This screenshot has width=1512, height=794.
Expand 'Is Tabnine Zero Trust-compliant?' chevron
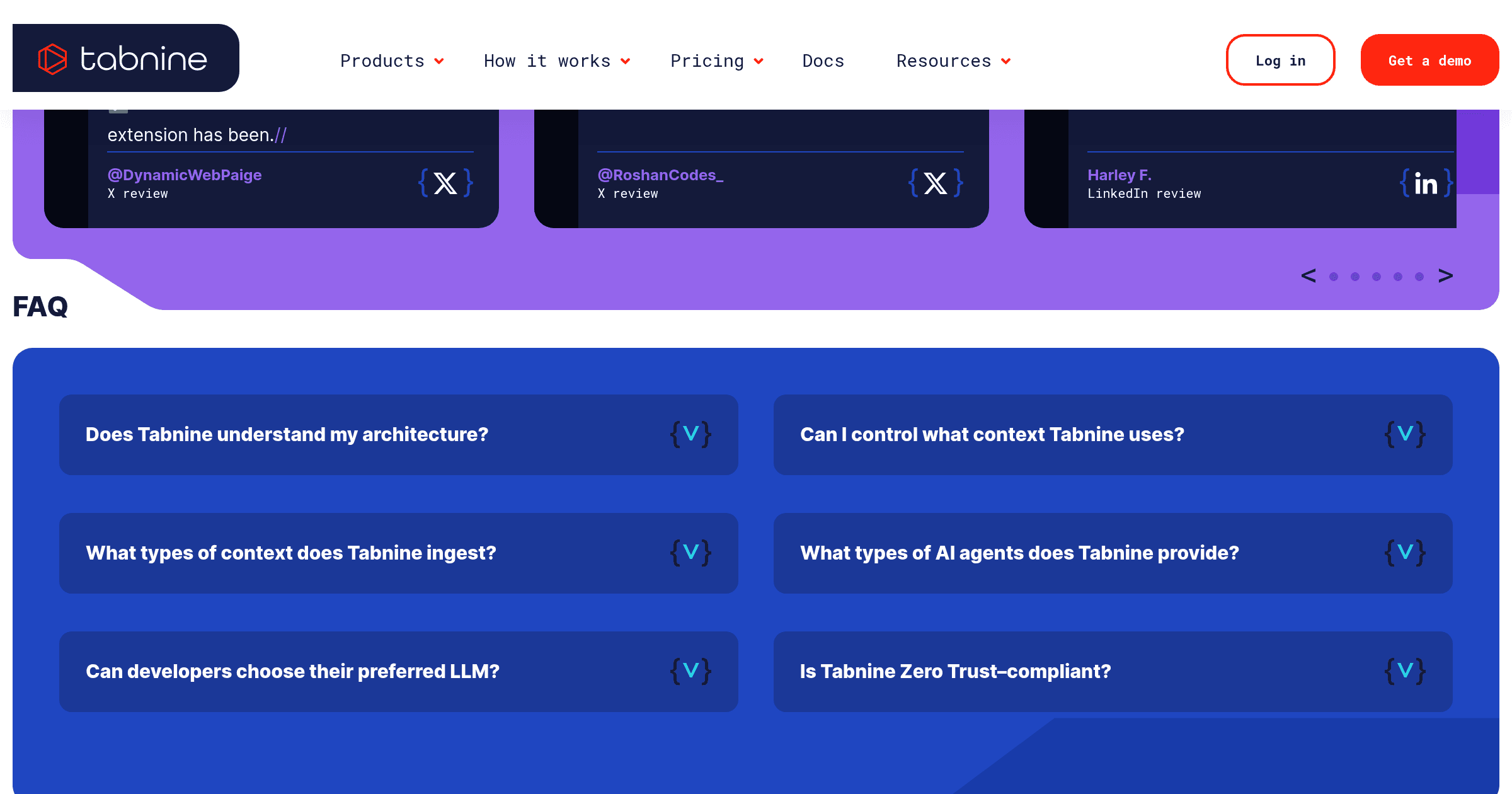(x=1406, y=671)
